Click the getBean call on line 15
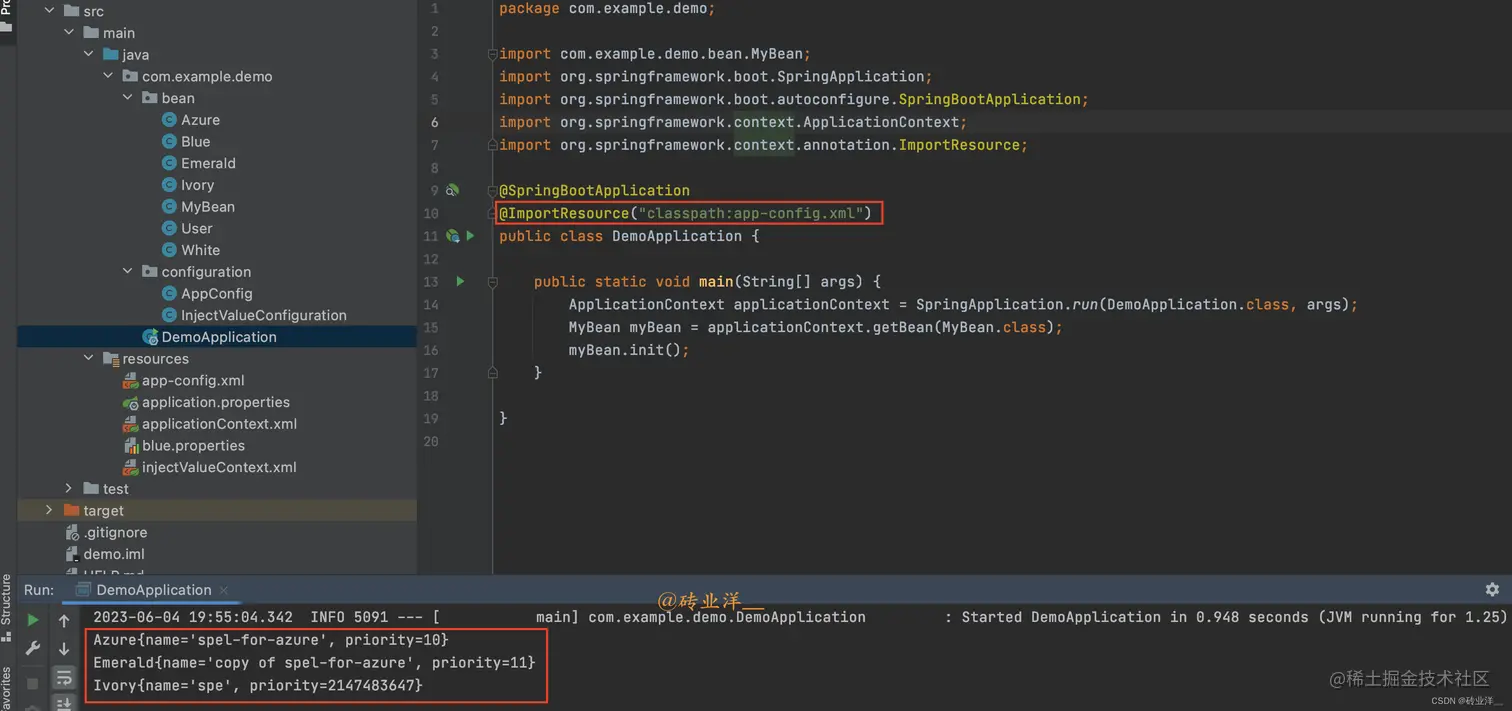1512x711 pixels. (x=884, y=327)
